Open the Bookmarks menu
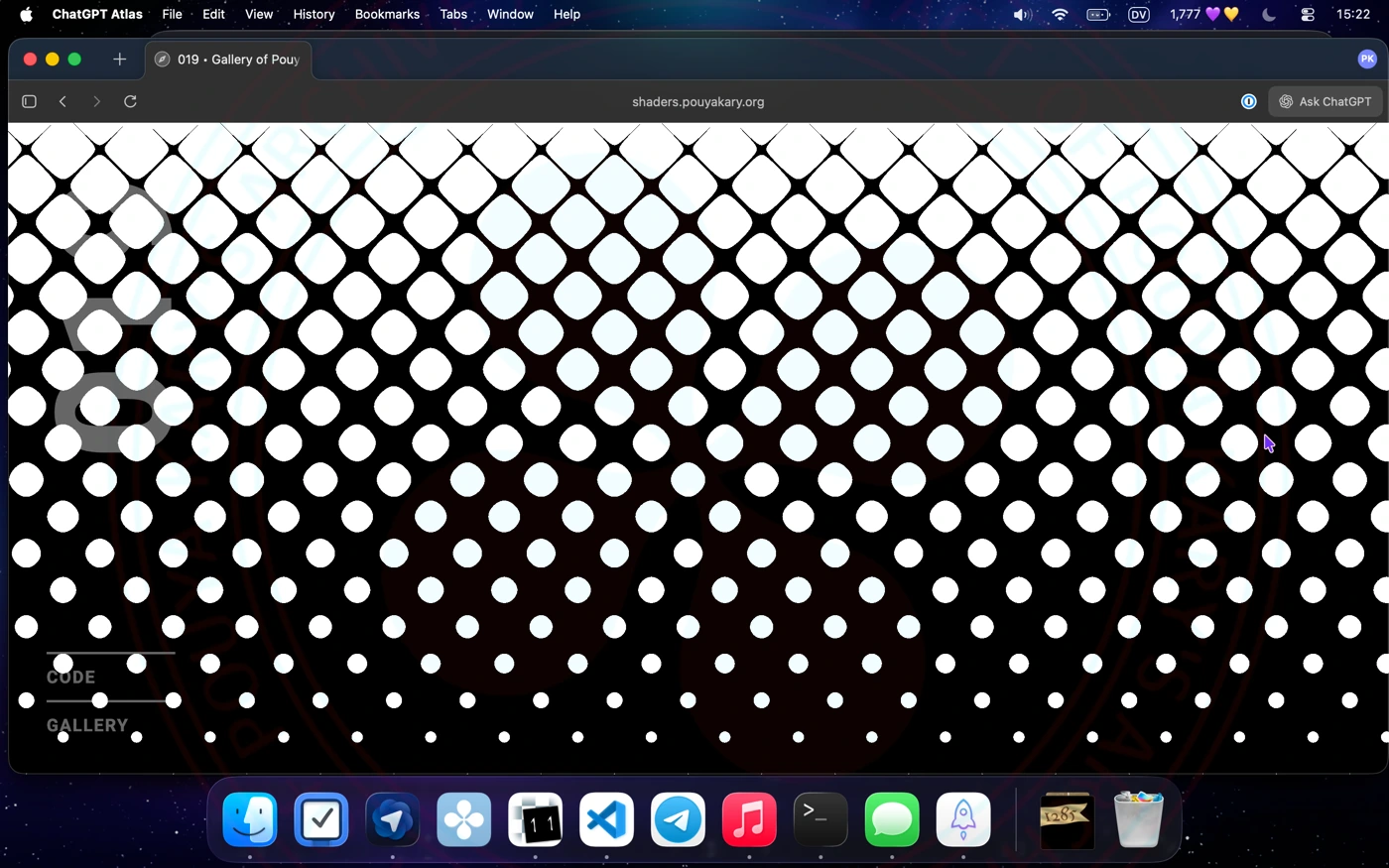 coord(387,15)
